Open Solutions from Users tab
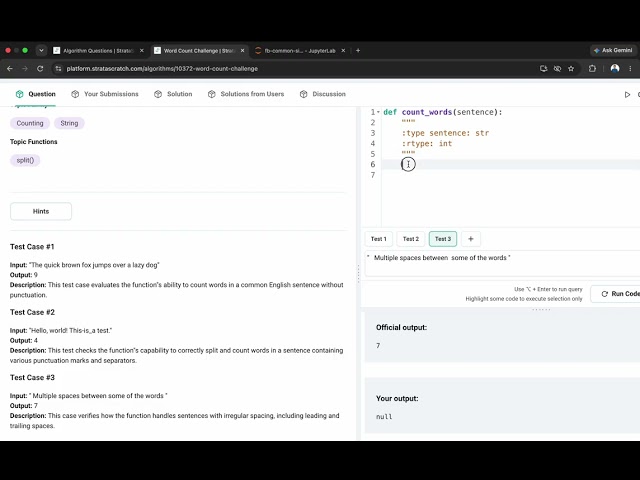The image size is (640, 480). [246, 94]
